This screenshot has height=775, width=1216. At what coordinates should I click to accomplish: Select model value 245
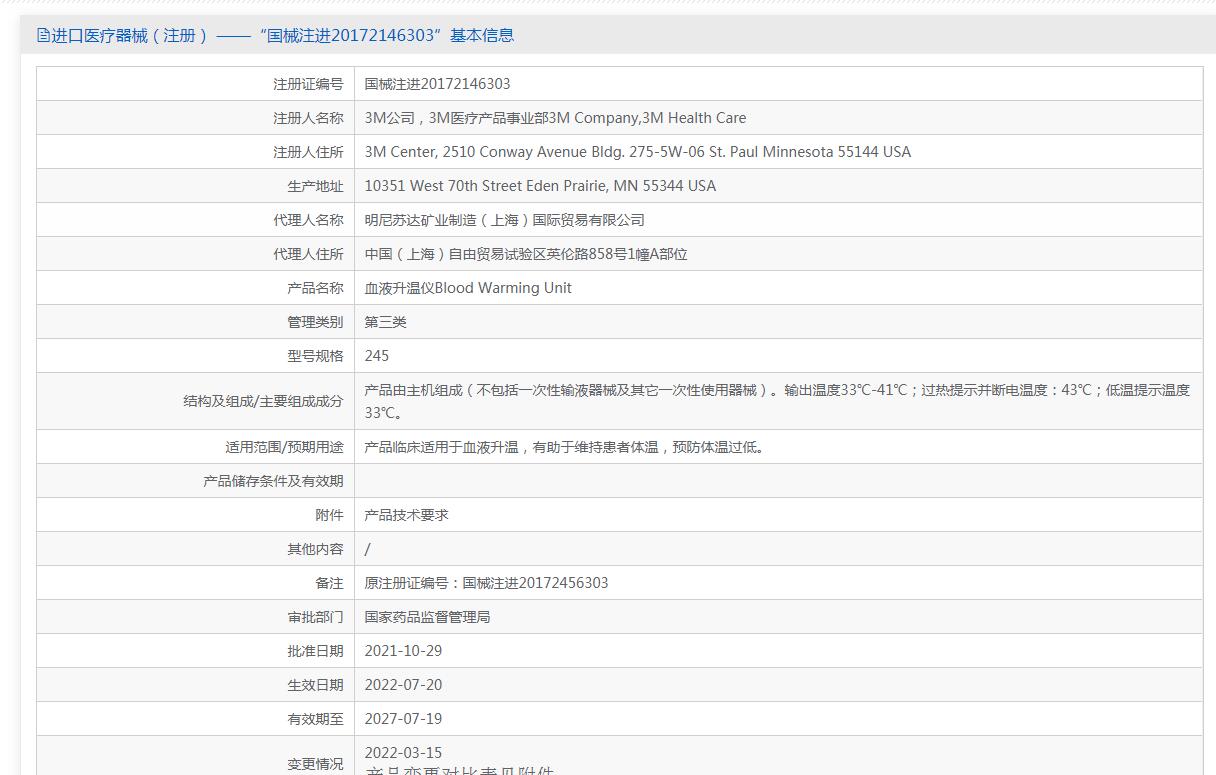(x=377, y=356)
